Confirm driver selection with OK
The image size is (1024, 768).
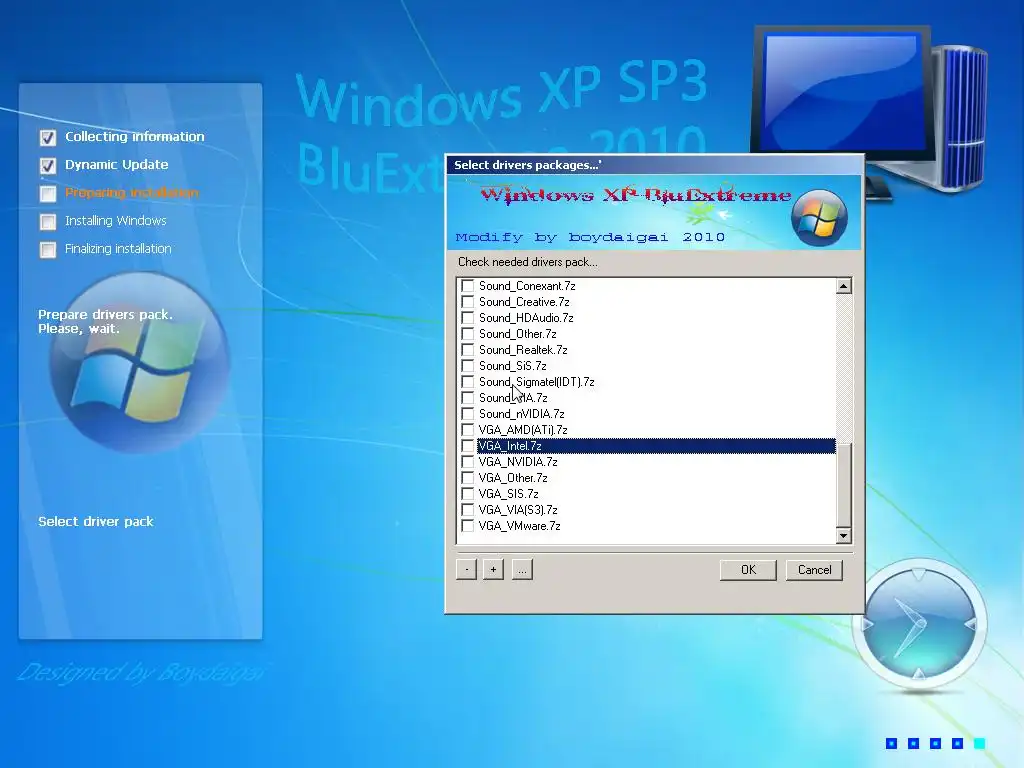click(x=748, y=569)
